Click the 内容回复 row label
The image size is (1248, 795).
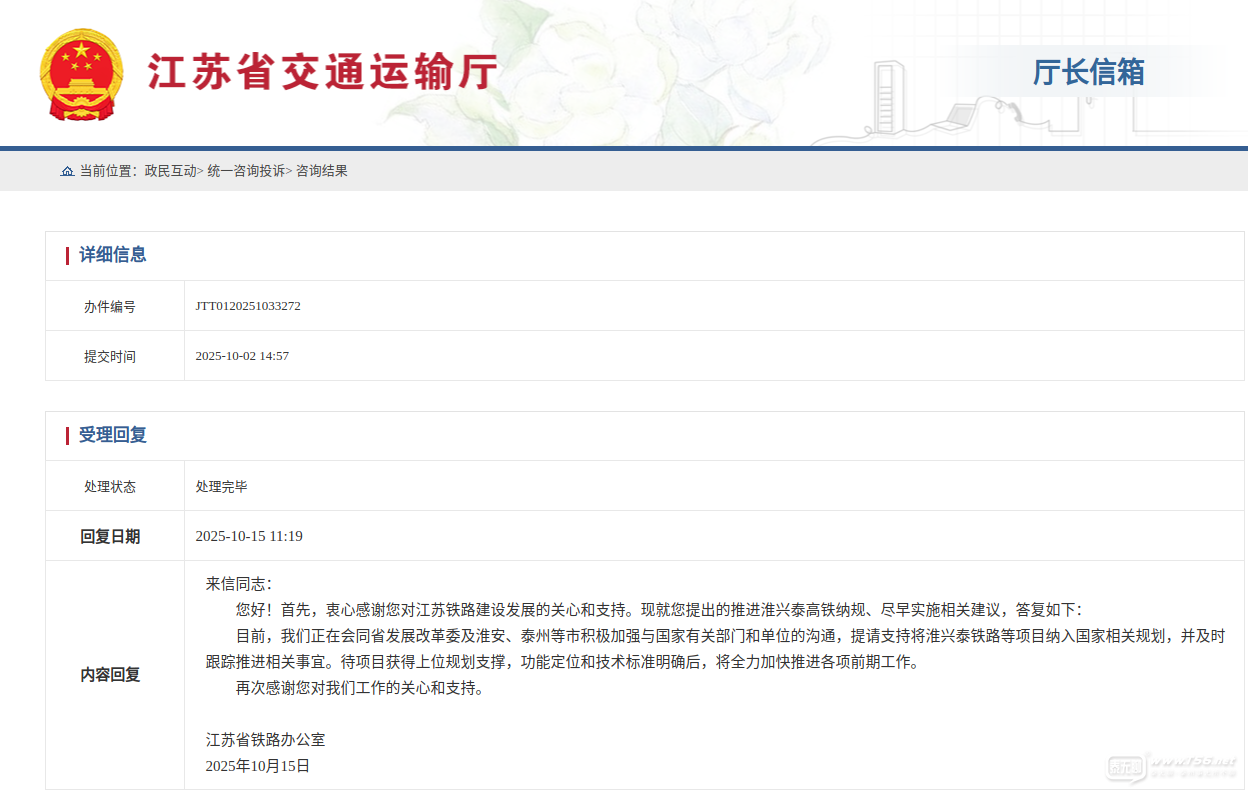click(110, 675)
